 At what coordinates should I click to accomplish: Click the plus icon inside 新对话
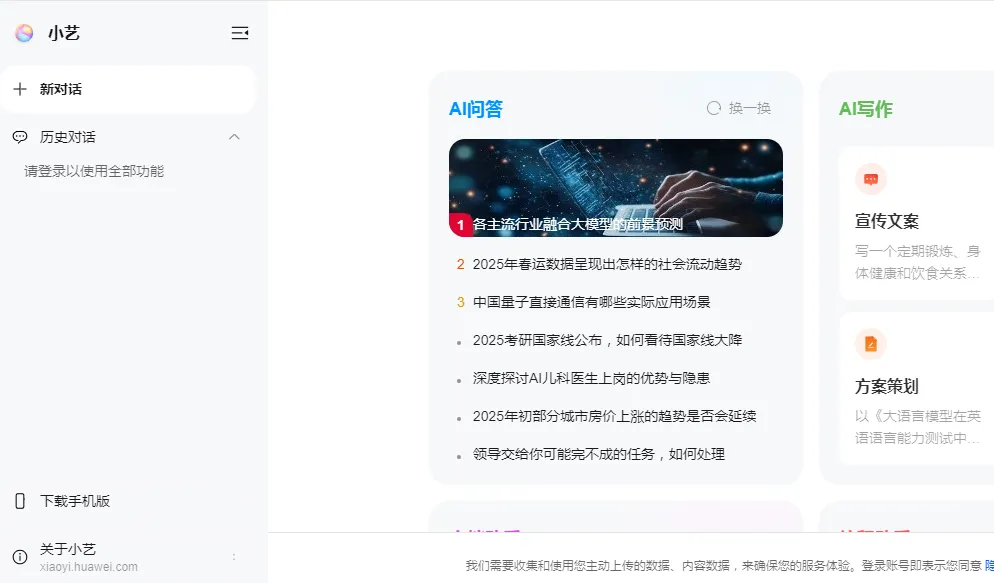coord(22,89)
